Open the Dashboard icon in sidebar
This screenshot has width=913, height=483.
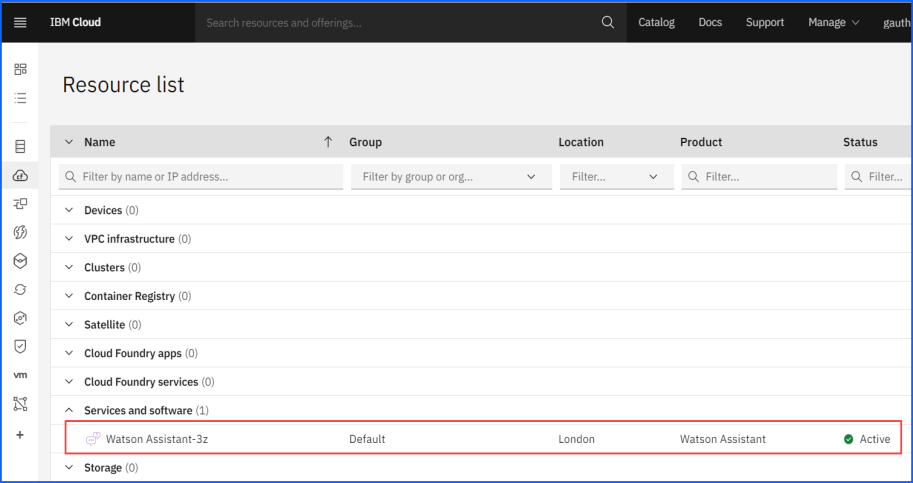coord(20,70)
